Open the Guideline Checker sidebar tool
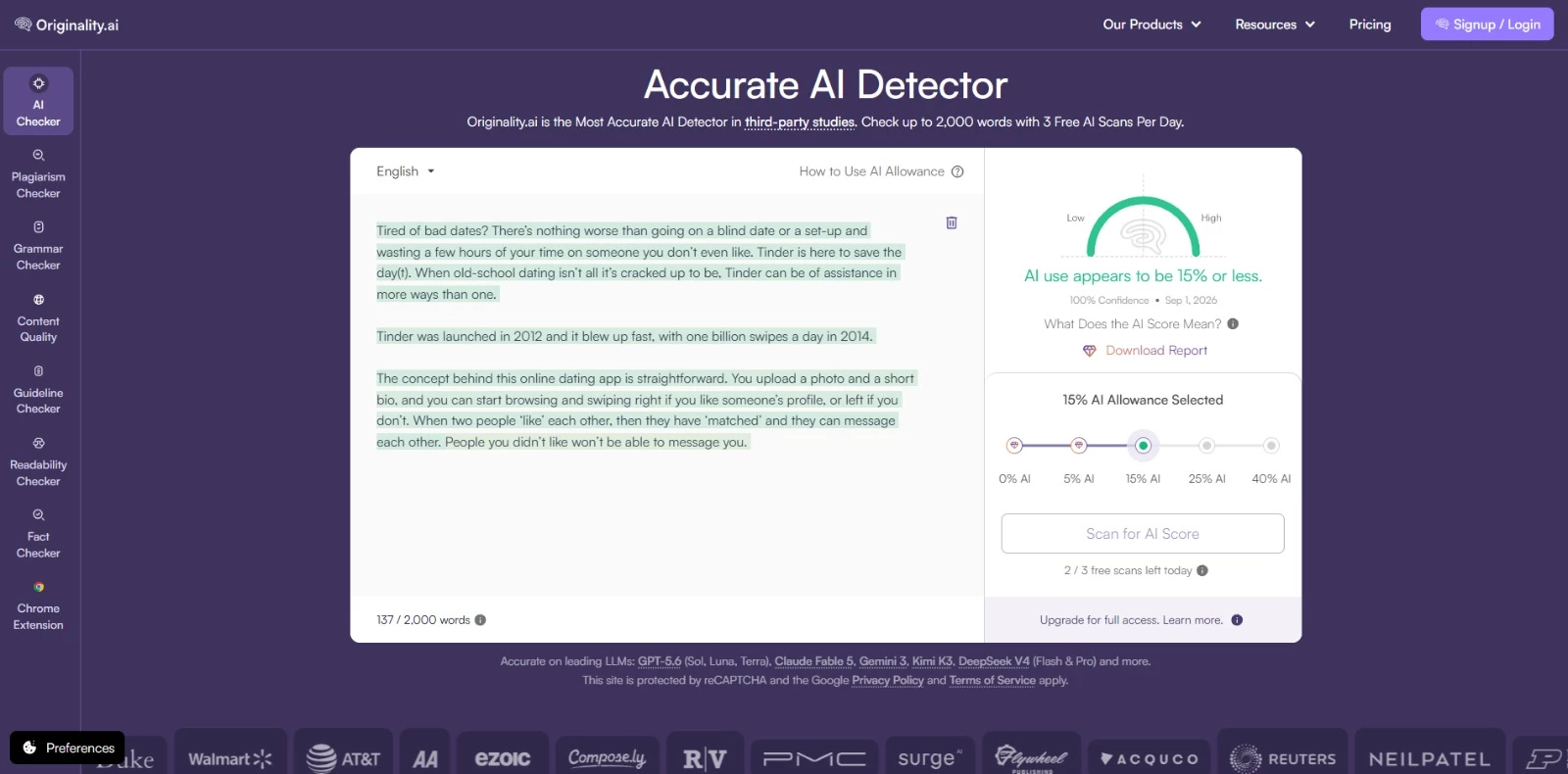Screen dimensions: 1568x774 pyautogui.click(x=38, y=389)
